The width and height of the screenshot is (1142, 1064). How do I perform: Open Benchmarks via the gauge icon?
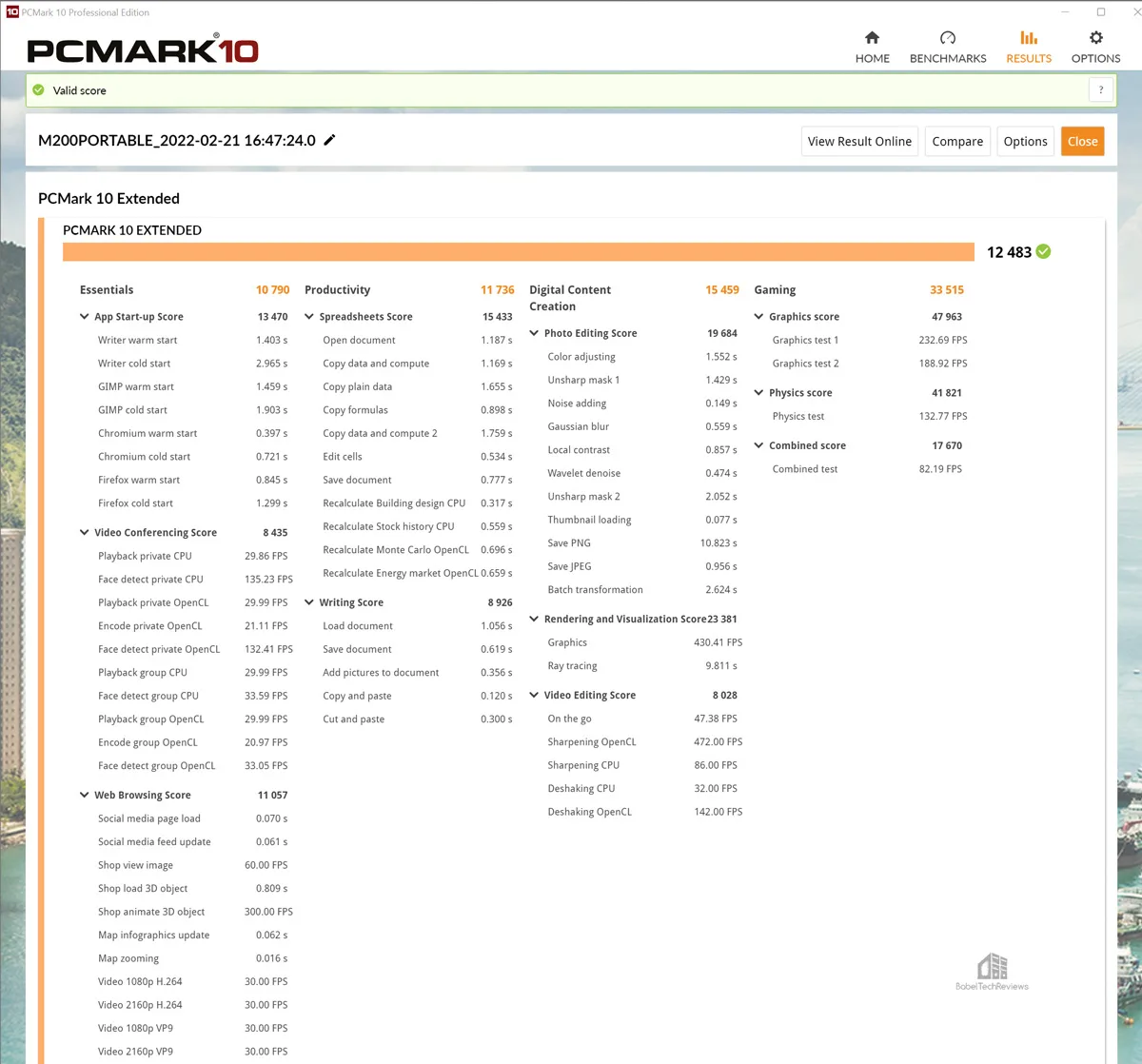point(948,38)
